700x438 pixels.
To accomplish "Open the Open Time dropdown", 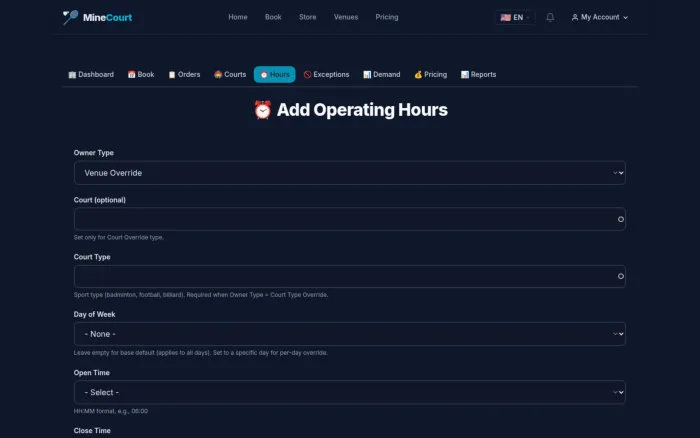I will pos(350,392).
